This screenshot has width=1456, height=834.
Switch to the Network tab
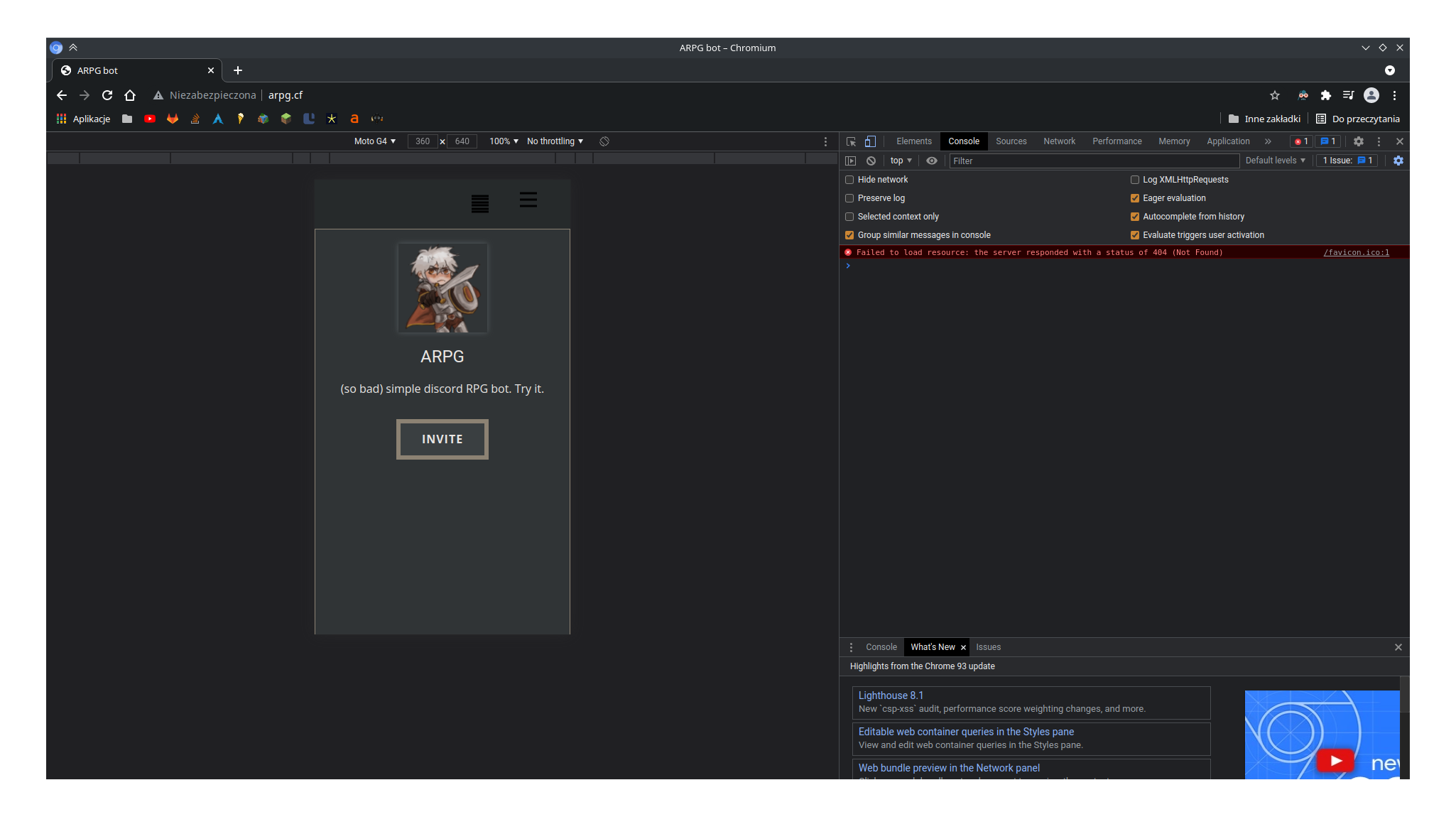[x=1059, y=141]
